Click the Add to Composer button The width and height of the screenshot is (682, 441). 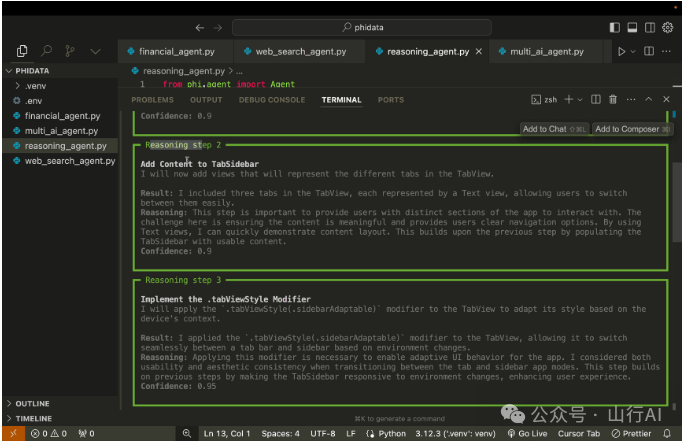632,129
